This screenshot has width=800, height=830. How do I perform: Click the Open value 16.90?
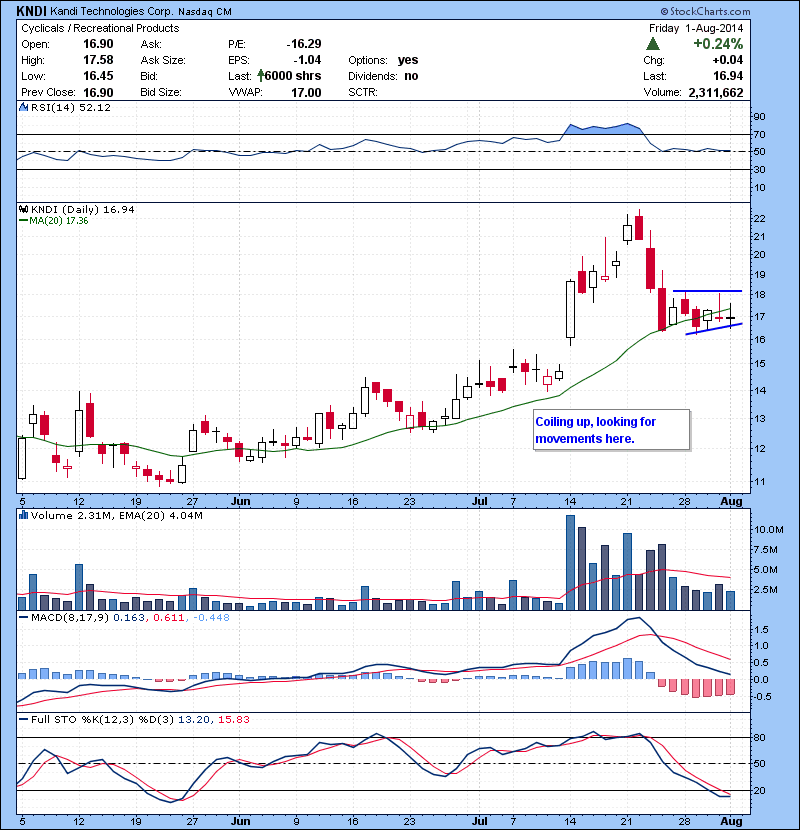[98, 44]
